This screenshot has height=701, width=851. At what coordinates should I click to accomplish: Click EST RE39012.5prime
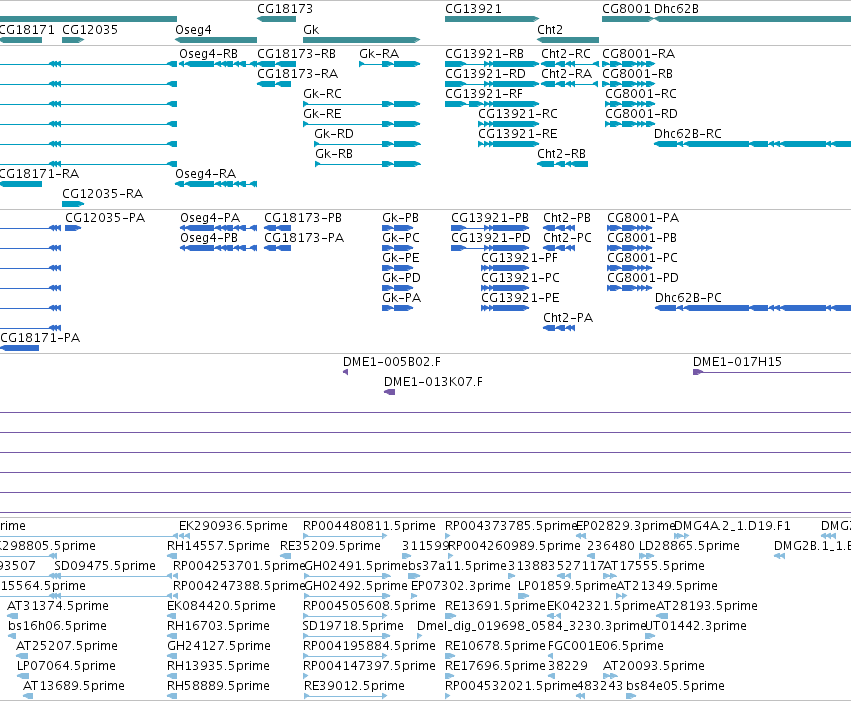pos(354,686)
